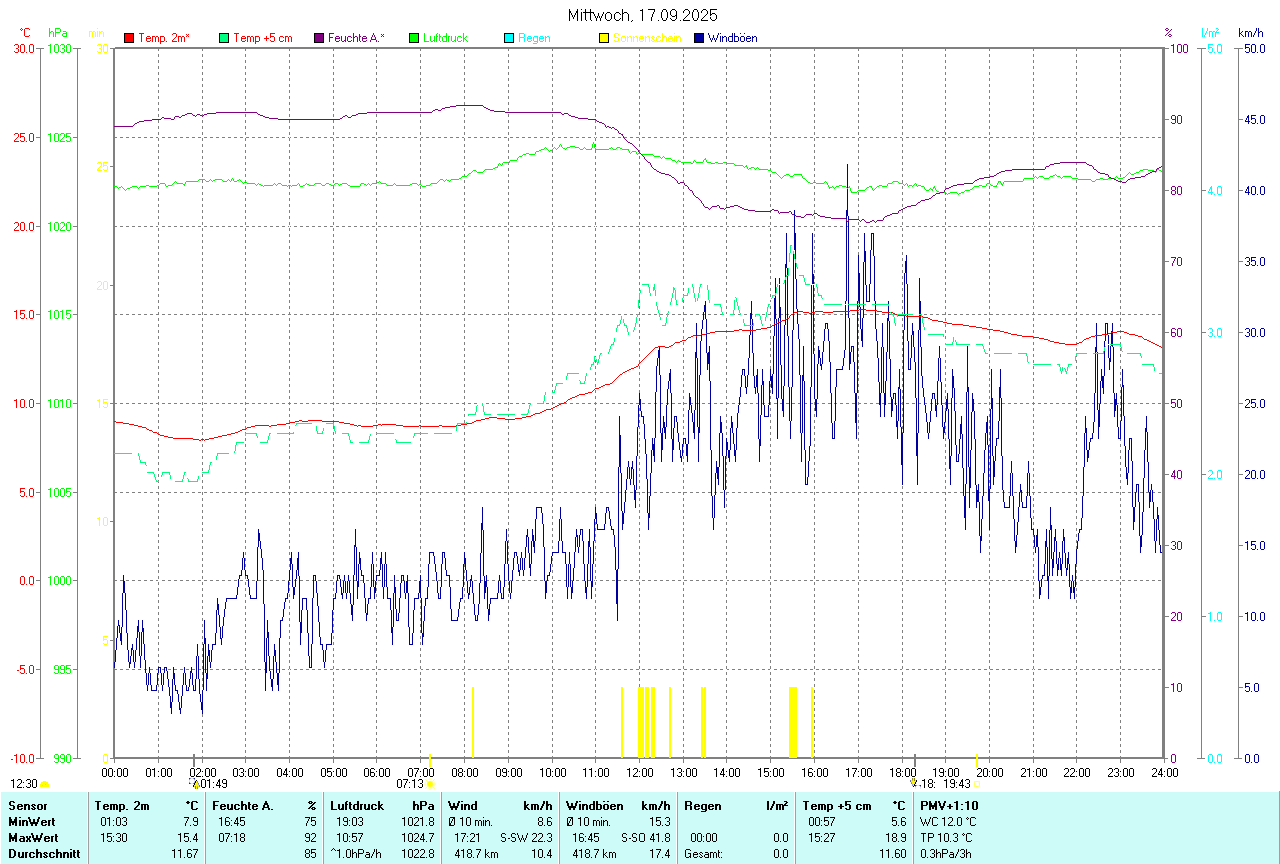Click the PMV+1:10 header in table
1280x864 pixels.
(949, 806)
